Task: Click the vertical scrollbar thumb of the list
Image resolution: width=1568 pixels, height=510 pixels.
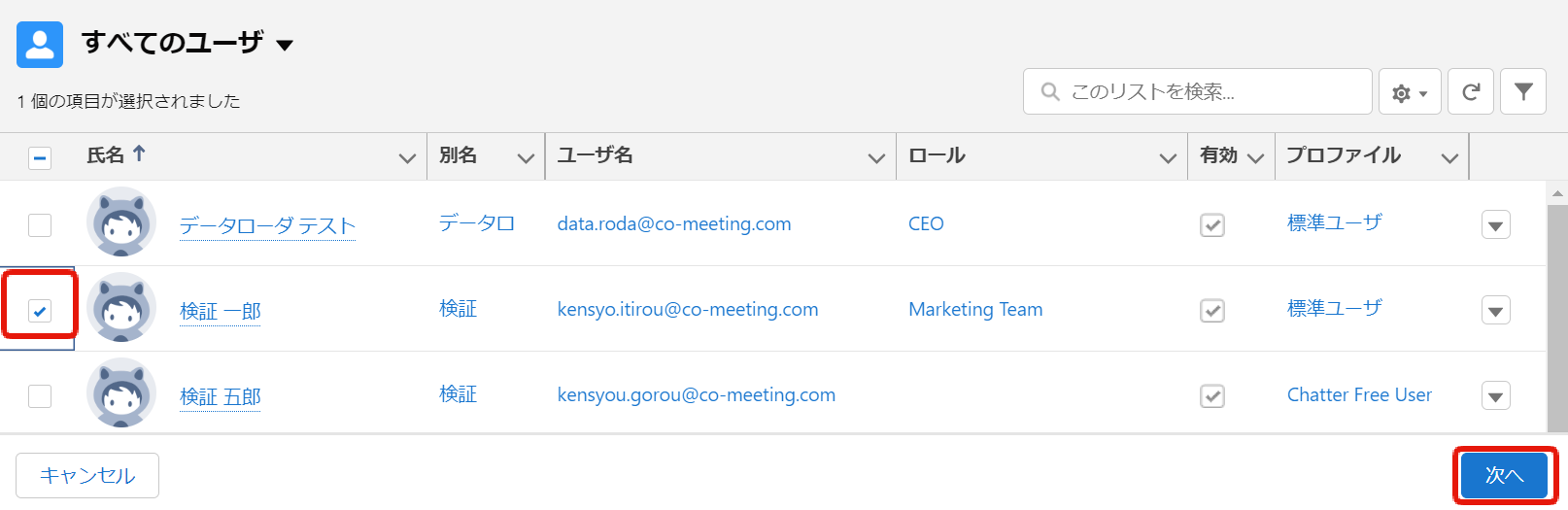Action: point(1557,317)
